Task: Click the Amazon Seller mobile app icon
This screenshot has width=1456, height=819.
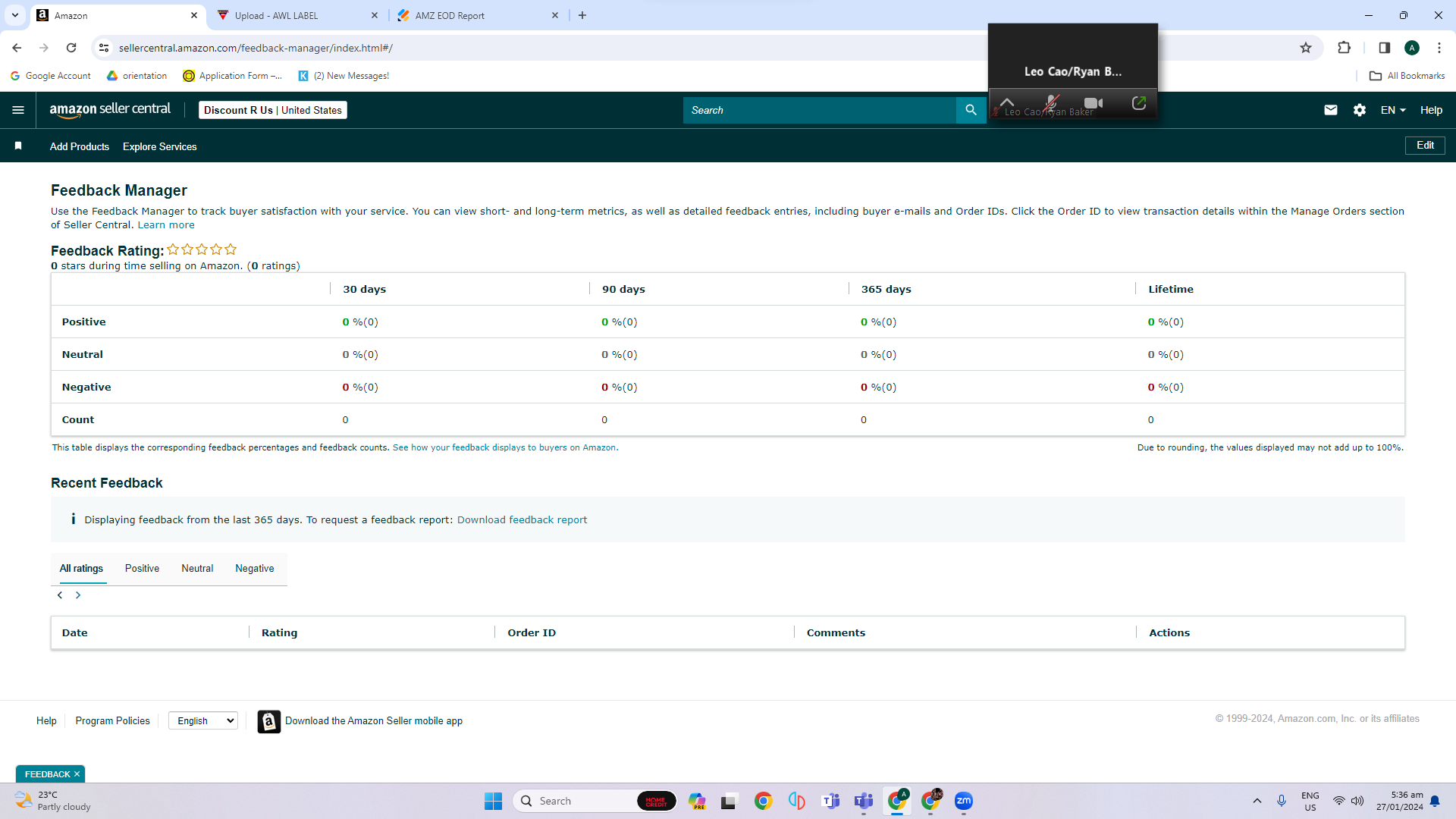Action: pos(268,721)
